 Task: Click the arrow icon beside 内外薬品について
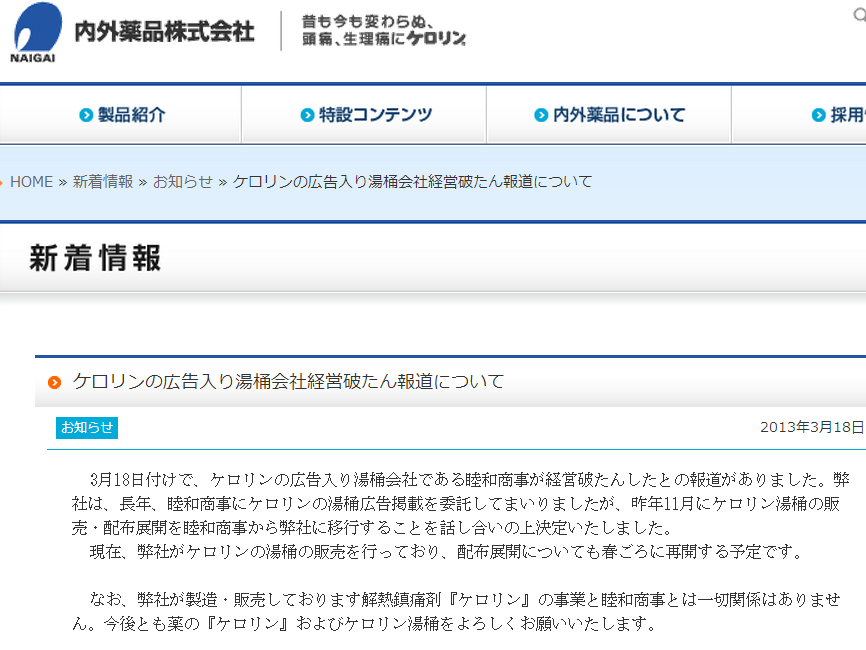pos(541,115)
